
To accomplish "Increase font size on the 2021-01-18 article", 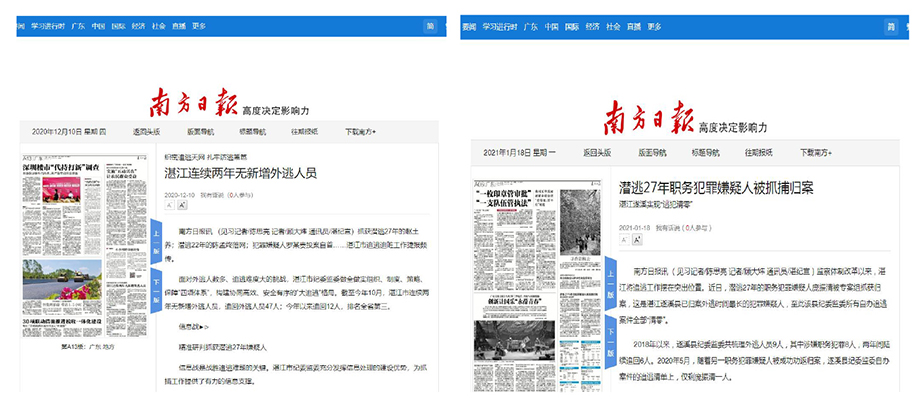I will [637, 239].
